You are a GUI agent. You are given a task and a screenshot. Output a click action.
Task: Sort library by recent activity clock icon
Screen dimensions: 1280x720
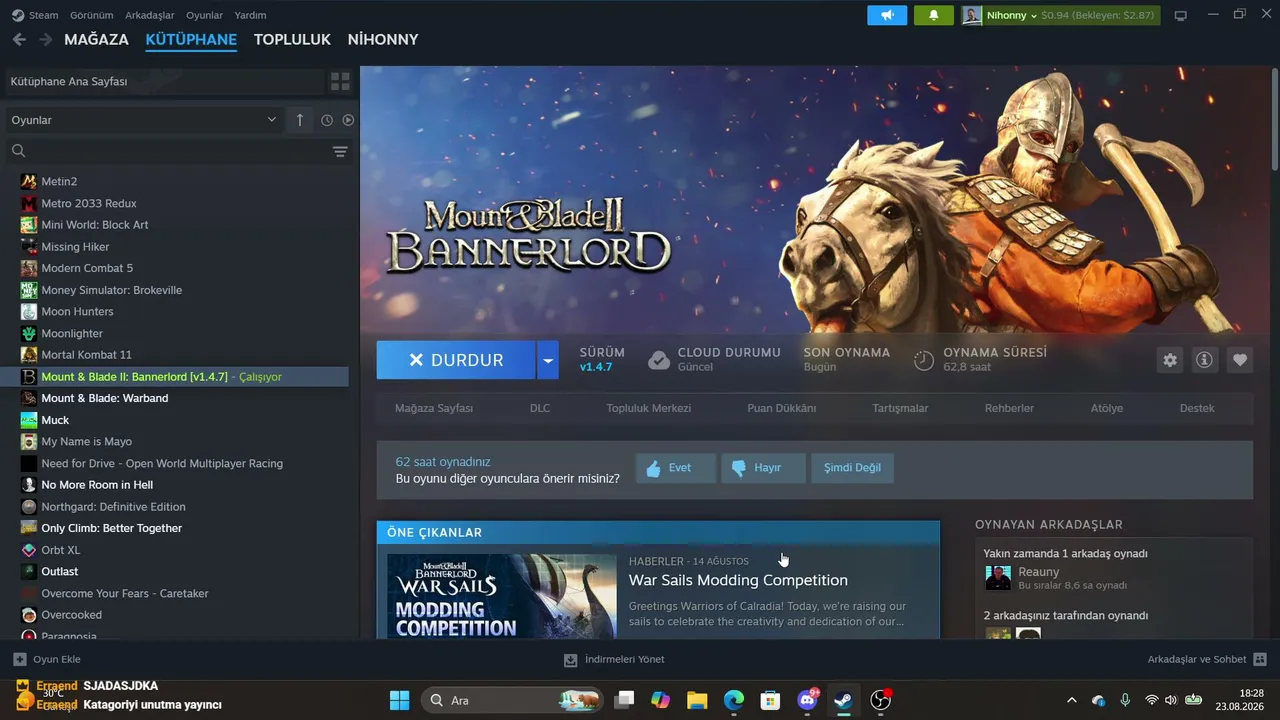[327, 120]
